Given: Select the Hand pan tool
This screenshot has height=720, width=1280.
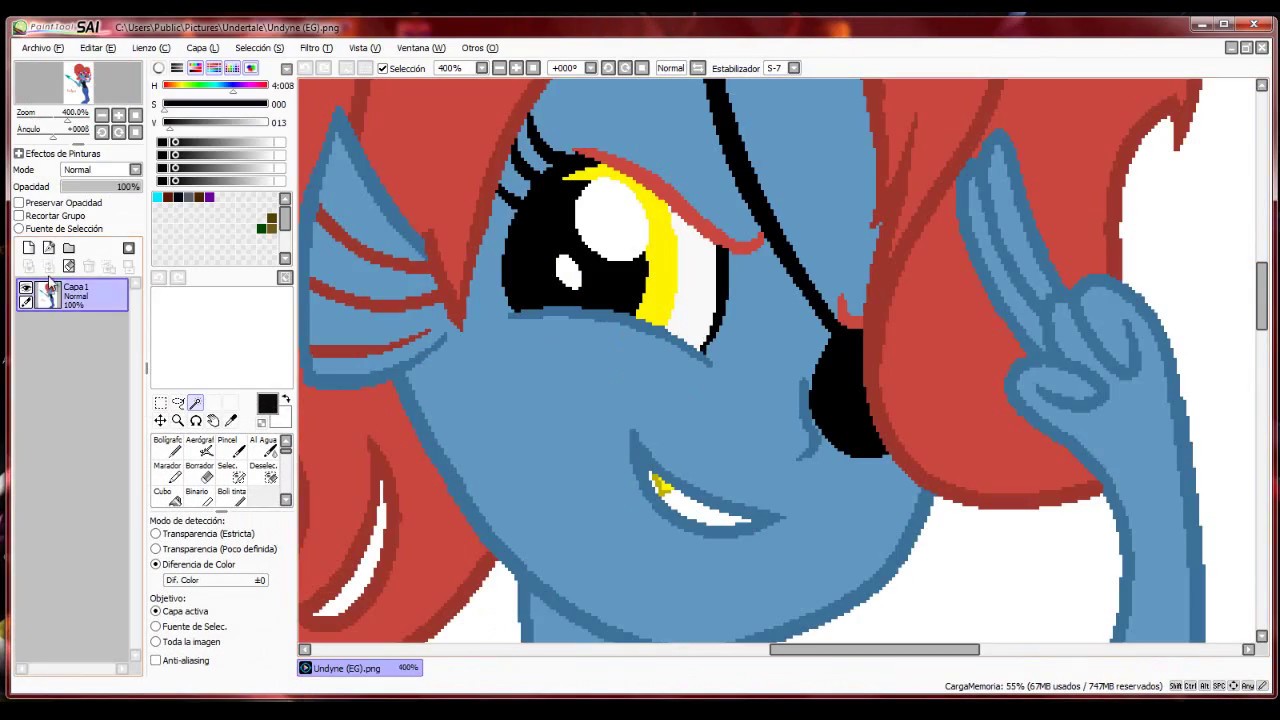Looking at the screenshot, I should point(213,421).
